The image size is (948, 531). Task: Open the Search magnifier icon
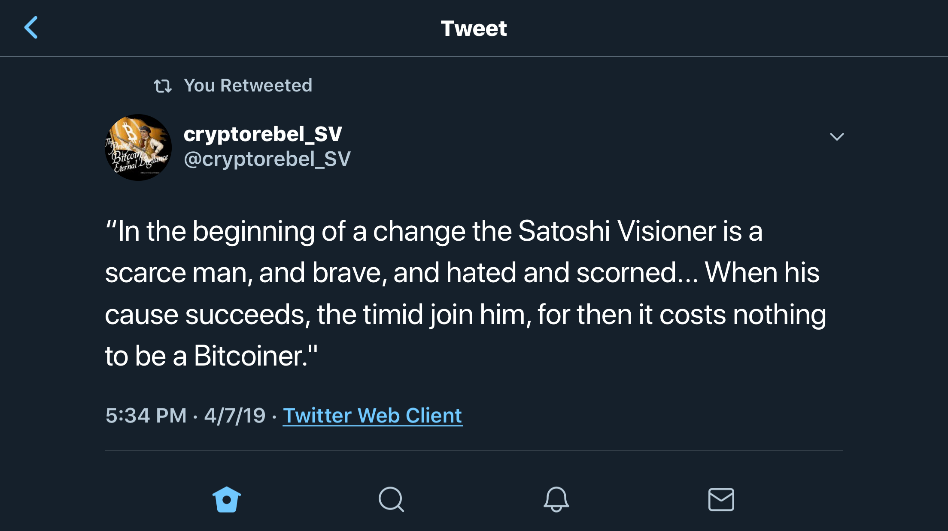click(x=391, y=498)
